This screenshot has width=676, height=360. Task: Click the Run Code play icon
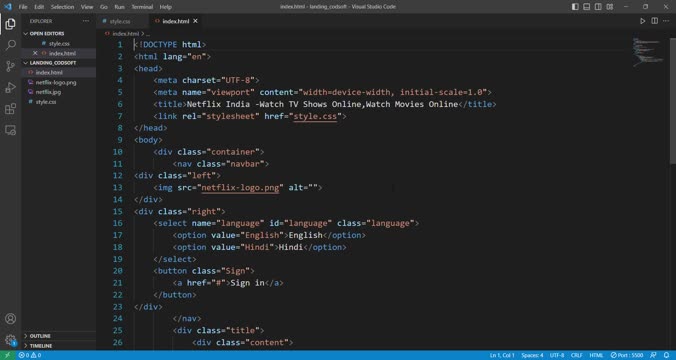pos(642,21)
